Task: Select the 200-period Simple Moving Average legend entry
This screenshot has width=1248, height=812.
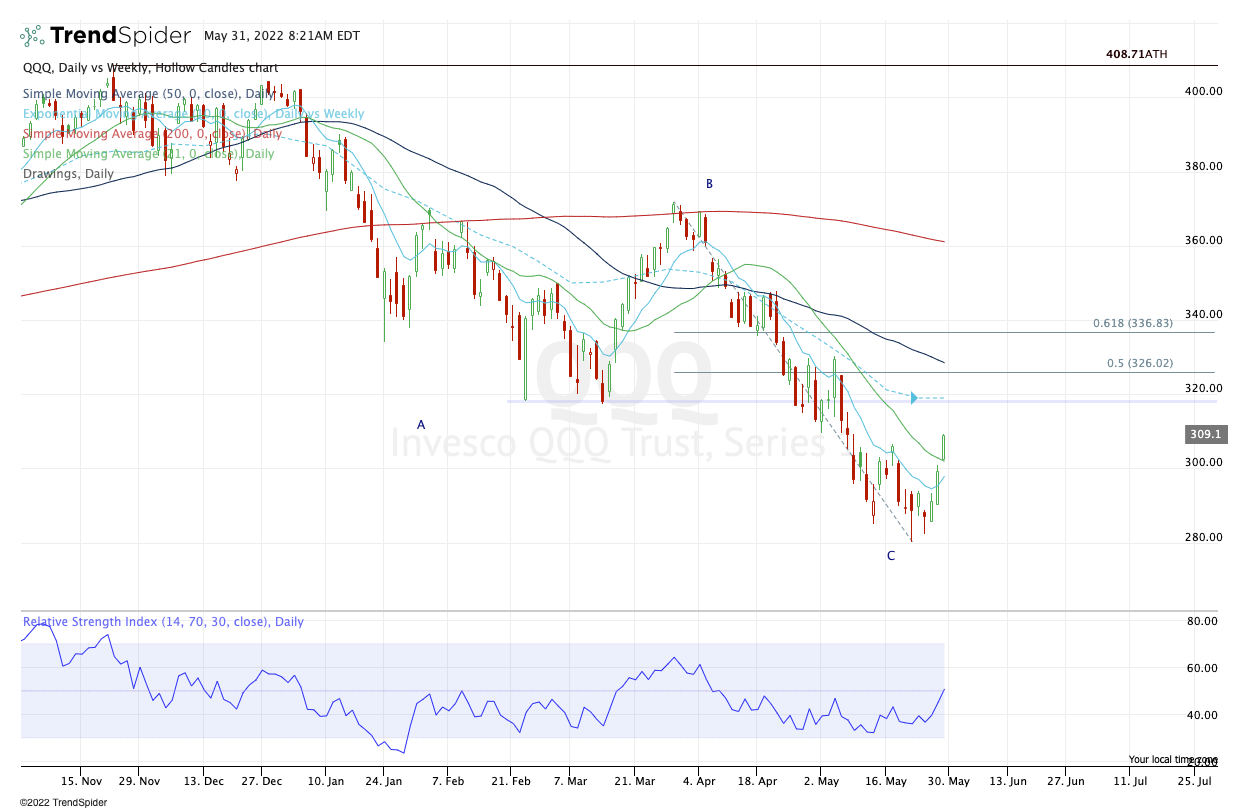Action: (x=153, y=133)
